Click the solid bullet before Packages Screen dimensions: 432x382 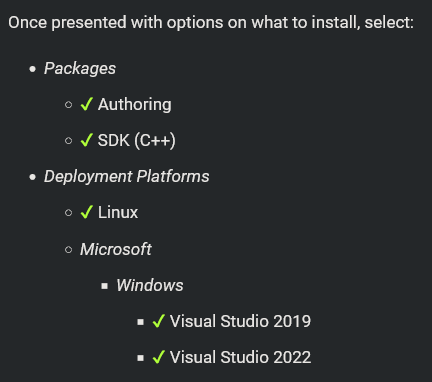point(32,69)
